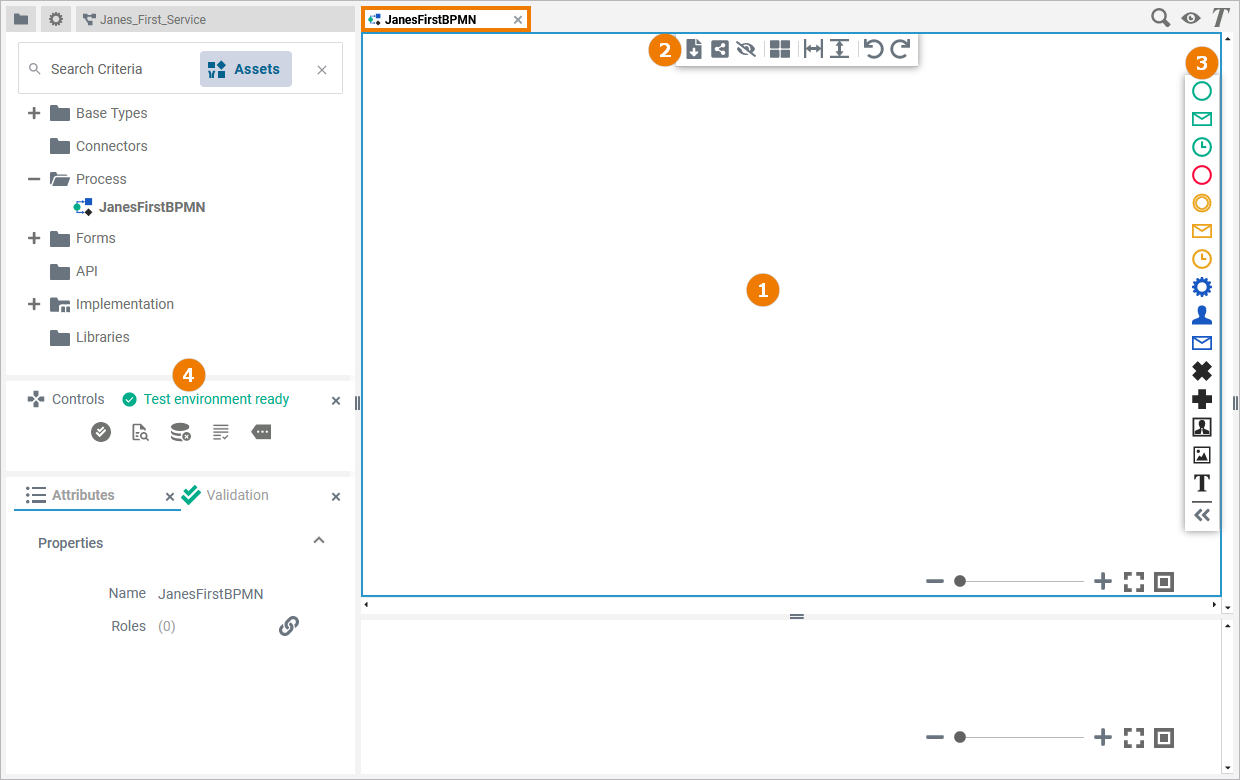Select the green Start Event from the palette
This screenshot has width=1240, height=780.
1201,90
